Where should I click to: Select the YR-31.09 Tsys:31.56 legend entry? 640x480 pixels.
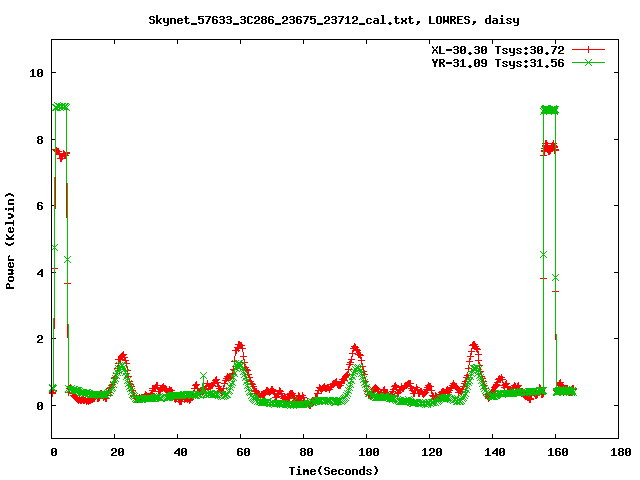498,63
